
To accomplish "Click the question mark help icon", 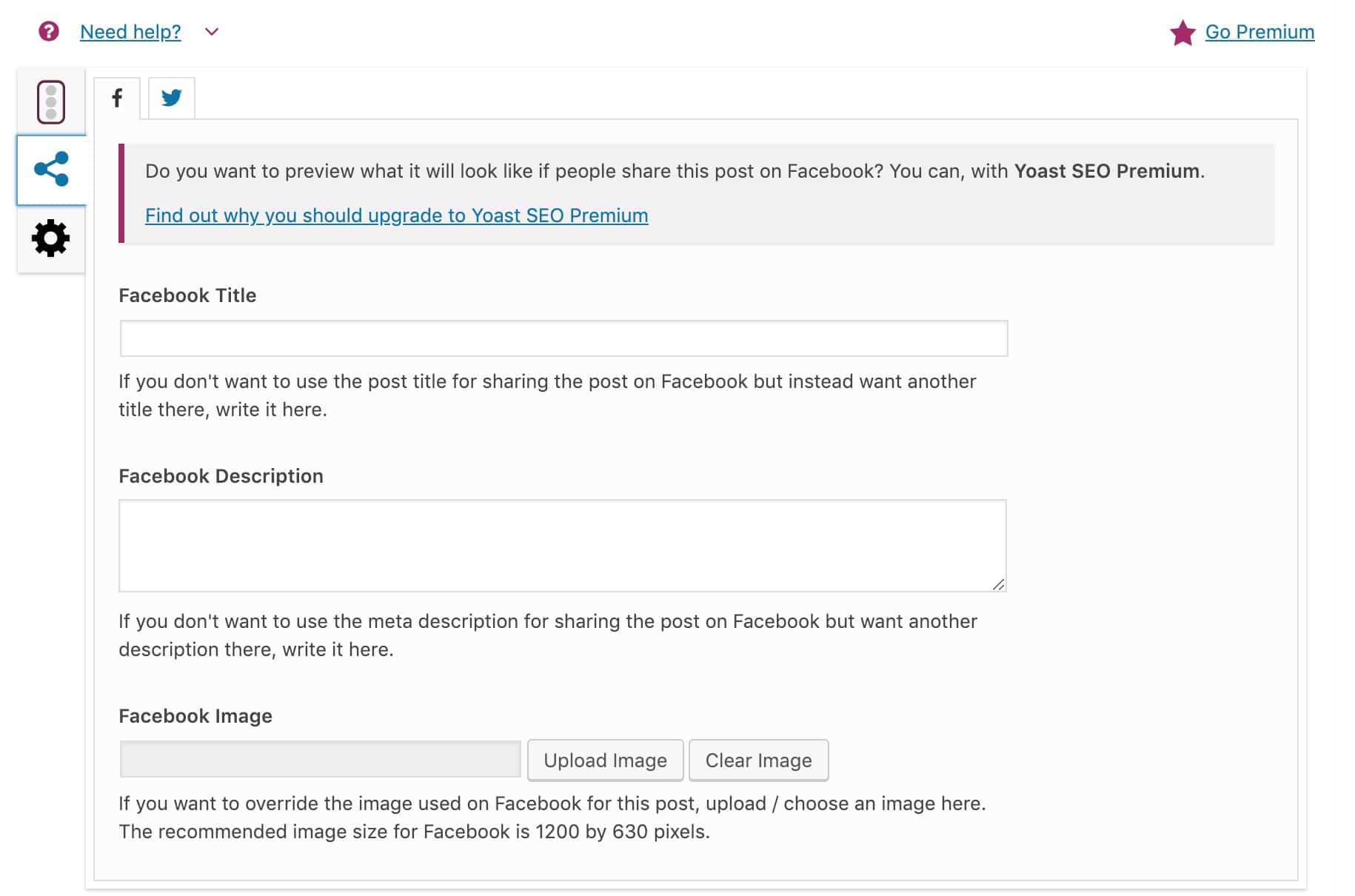I will [x=49, y=32].
